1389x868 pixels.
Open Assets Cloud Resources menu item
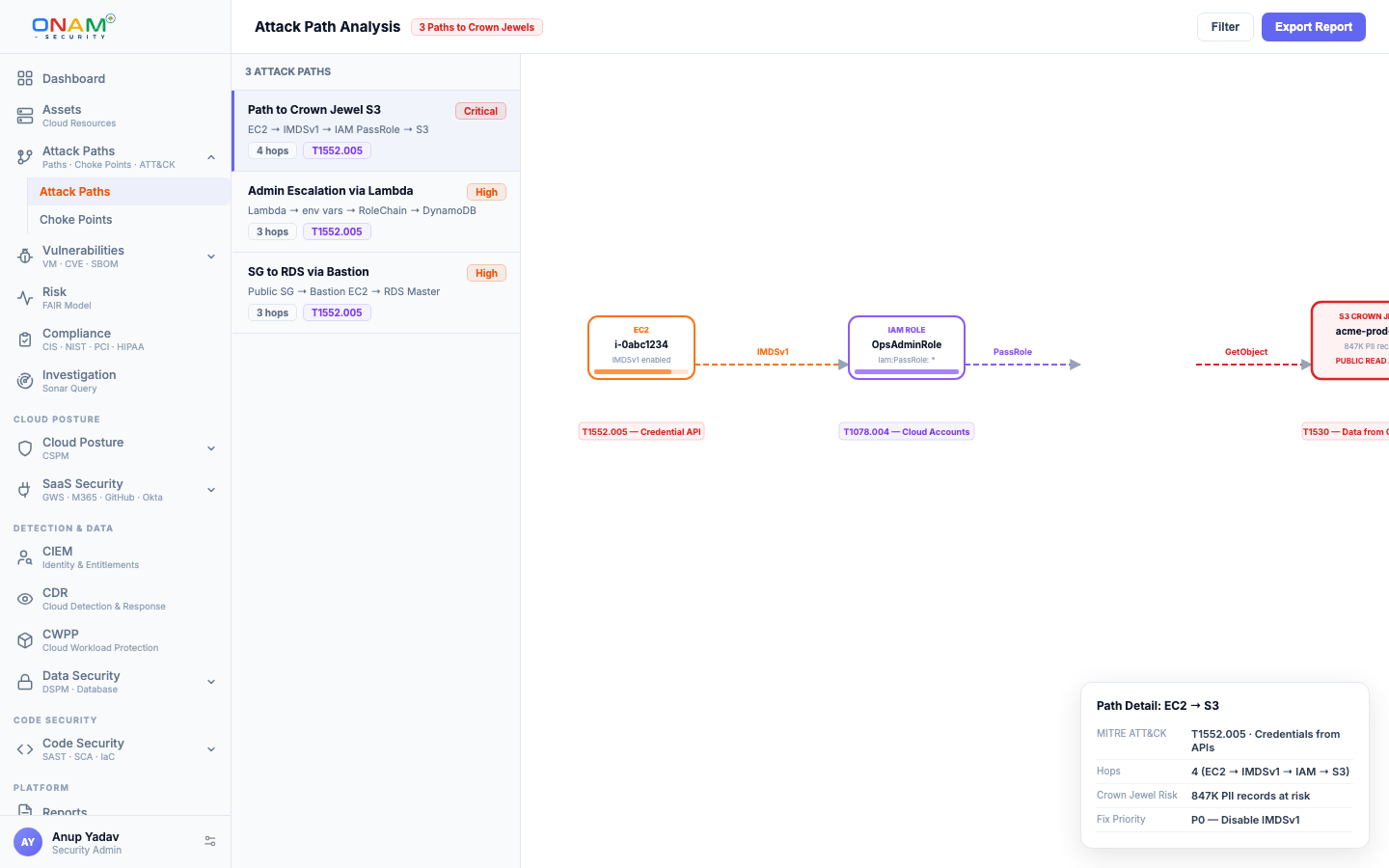point(116,116)
